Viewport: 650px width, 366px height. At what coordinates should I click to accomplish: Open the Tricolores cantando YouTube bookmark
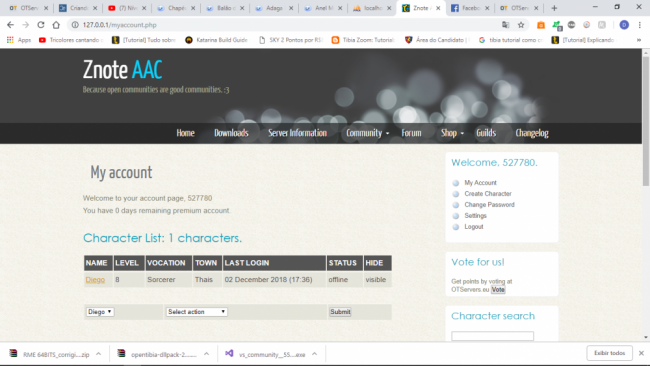70,40
